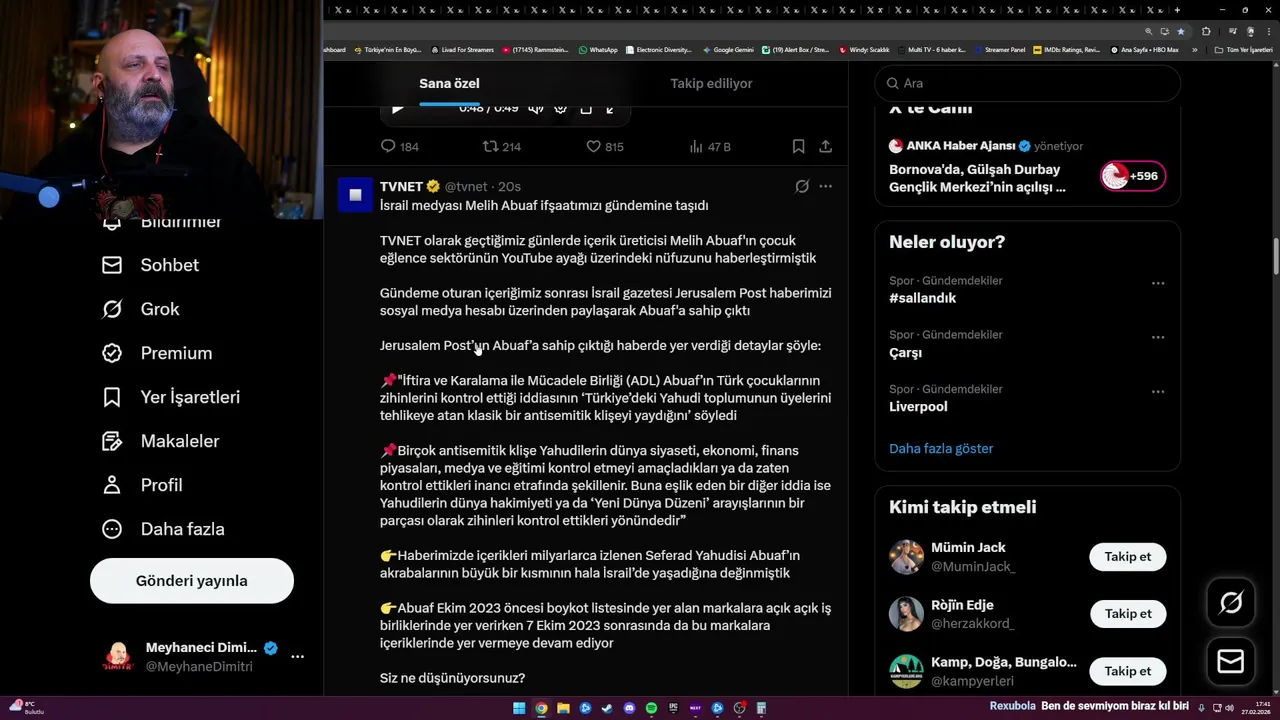Switch to Takip ediyor tab
1280x720 pixels.
[x=711, y=83]
